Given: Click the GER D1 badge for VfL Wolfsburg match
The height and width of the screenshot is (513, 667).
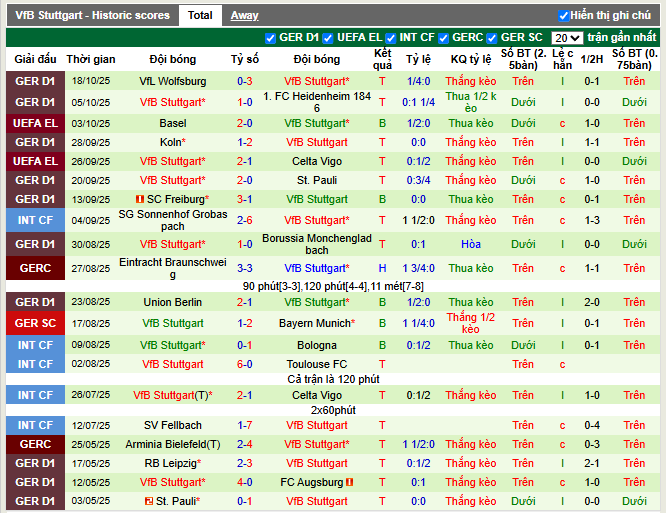Looking at the screenshot, I should point(34,81).
